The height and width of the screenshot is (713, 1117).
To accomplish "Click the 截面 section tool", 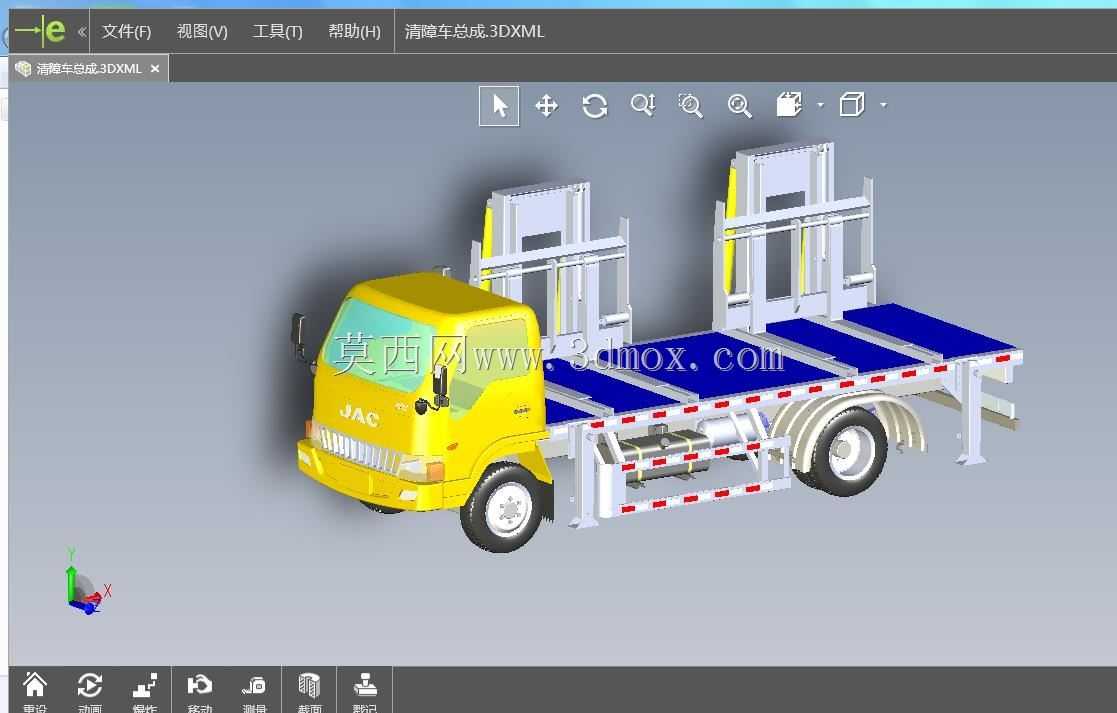I will pyautogui.click(x=309, y=691).
